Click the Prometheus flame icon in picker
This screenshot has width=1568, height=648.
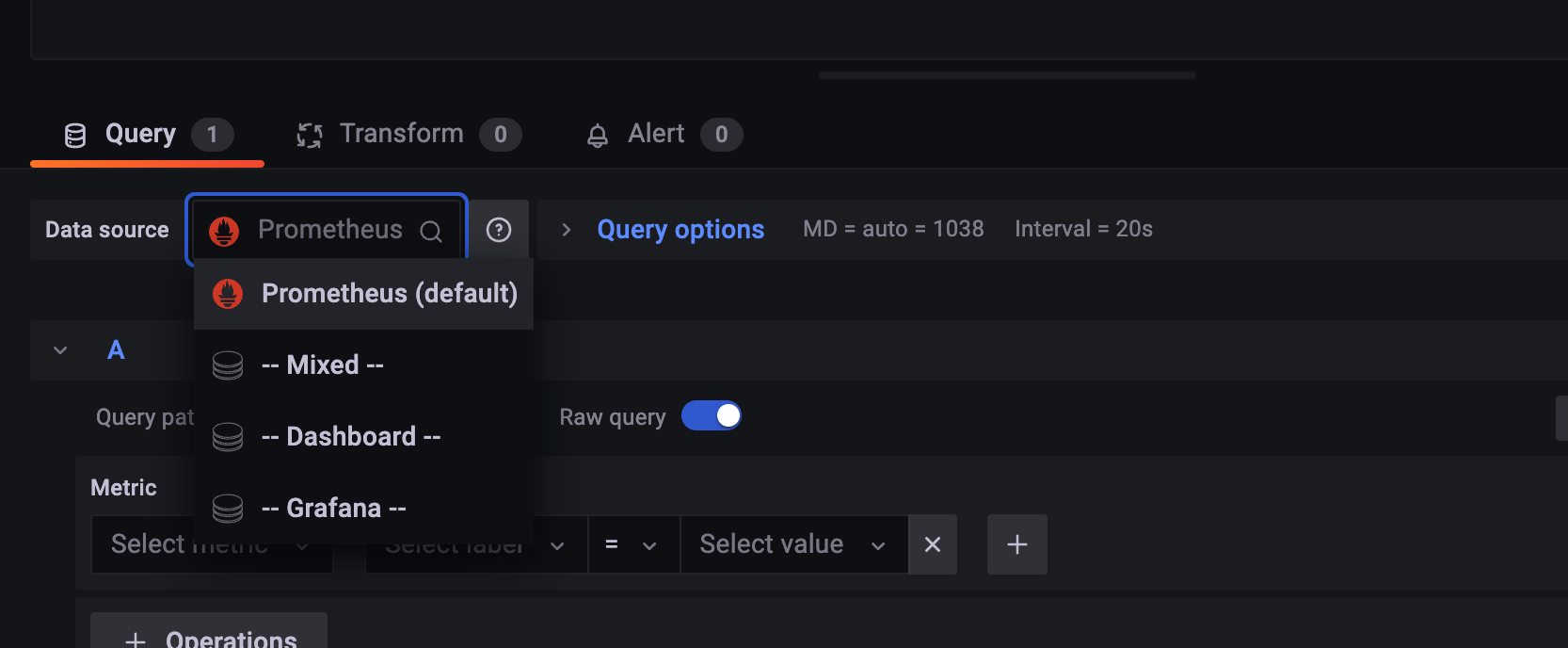click(224, 231)
